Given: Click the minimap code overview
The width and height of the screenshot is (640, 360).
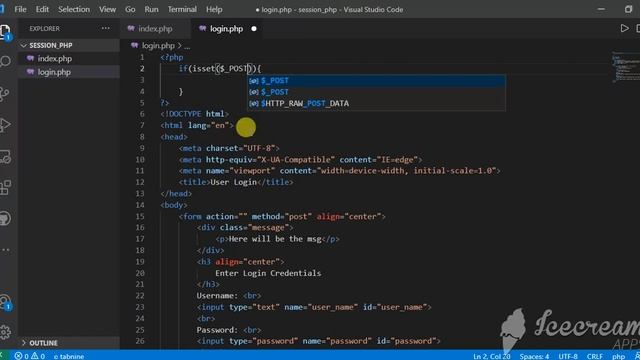Looking at the screenshot, I should [x=625, y=67].
